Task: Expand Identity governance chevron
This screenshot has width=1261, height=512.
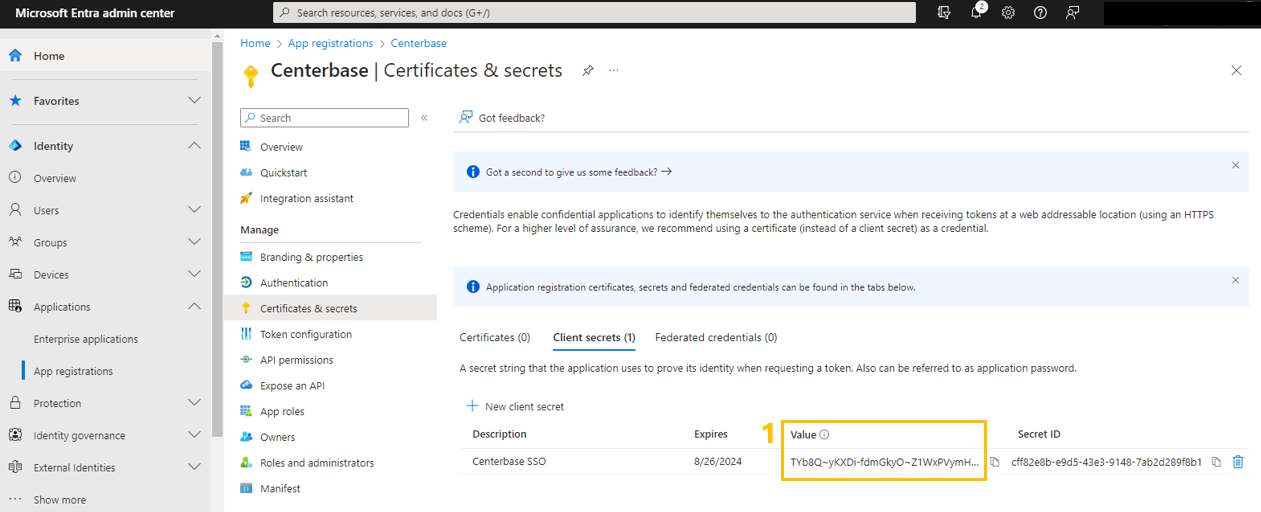Action: click(195, 435)
